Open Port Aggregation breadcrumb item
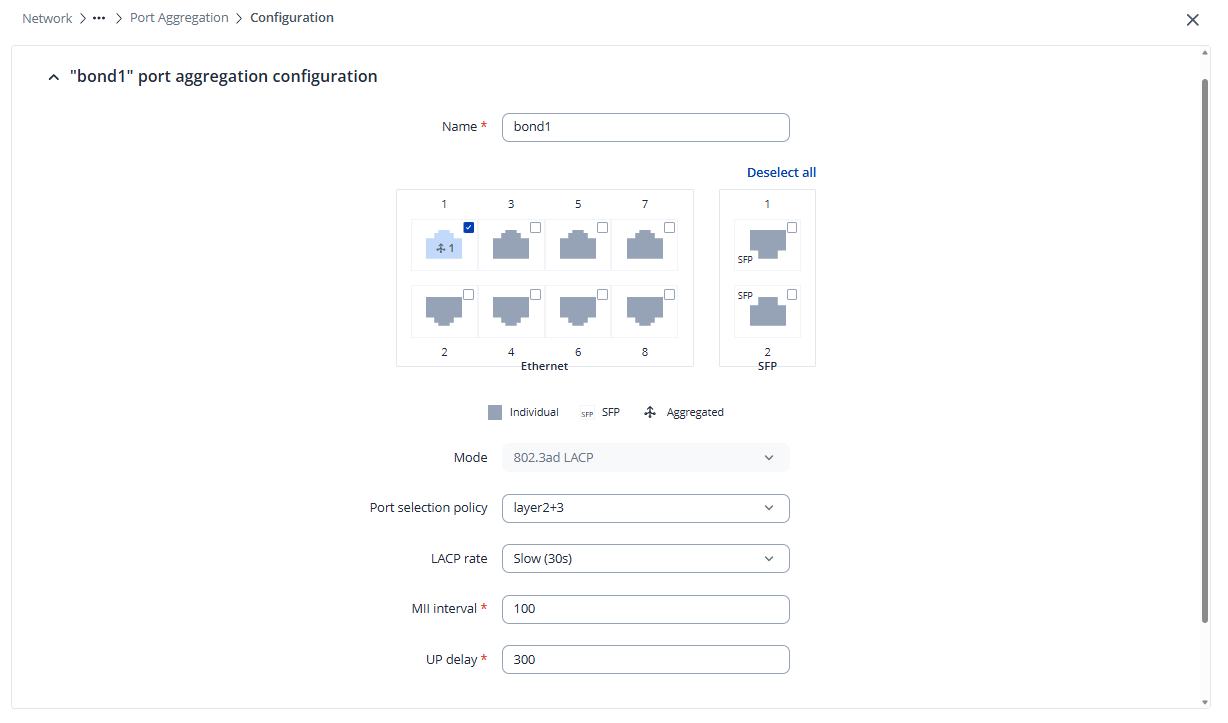 (179, 18)
